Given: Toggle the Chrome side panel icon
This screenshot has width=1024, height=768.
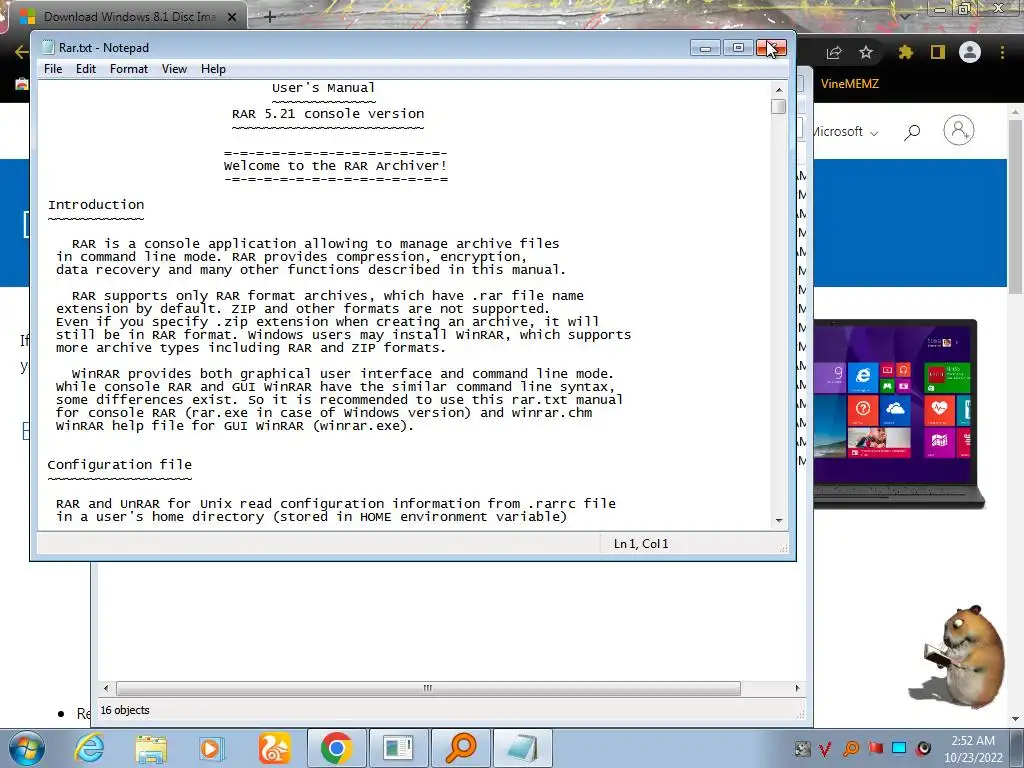Looking at the screenshot, I should pyautogui.click(x=938, y=52).
